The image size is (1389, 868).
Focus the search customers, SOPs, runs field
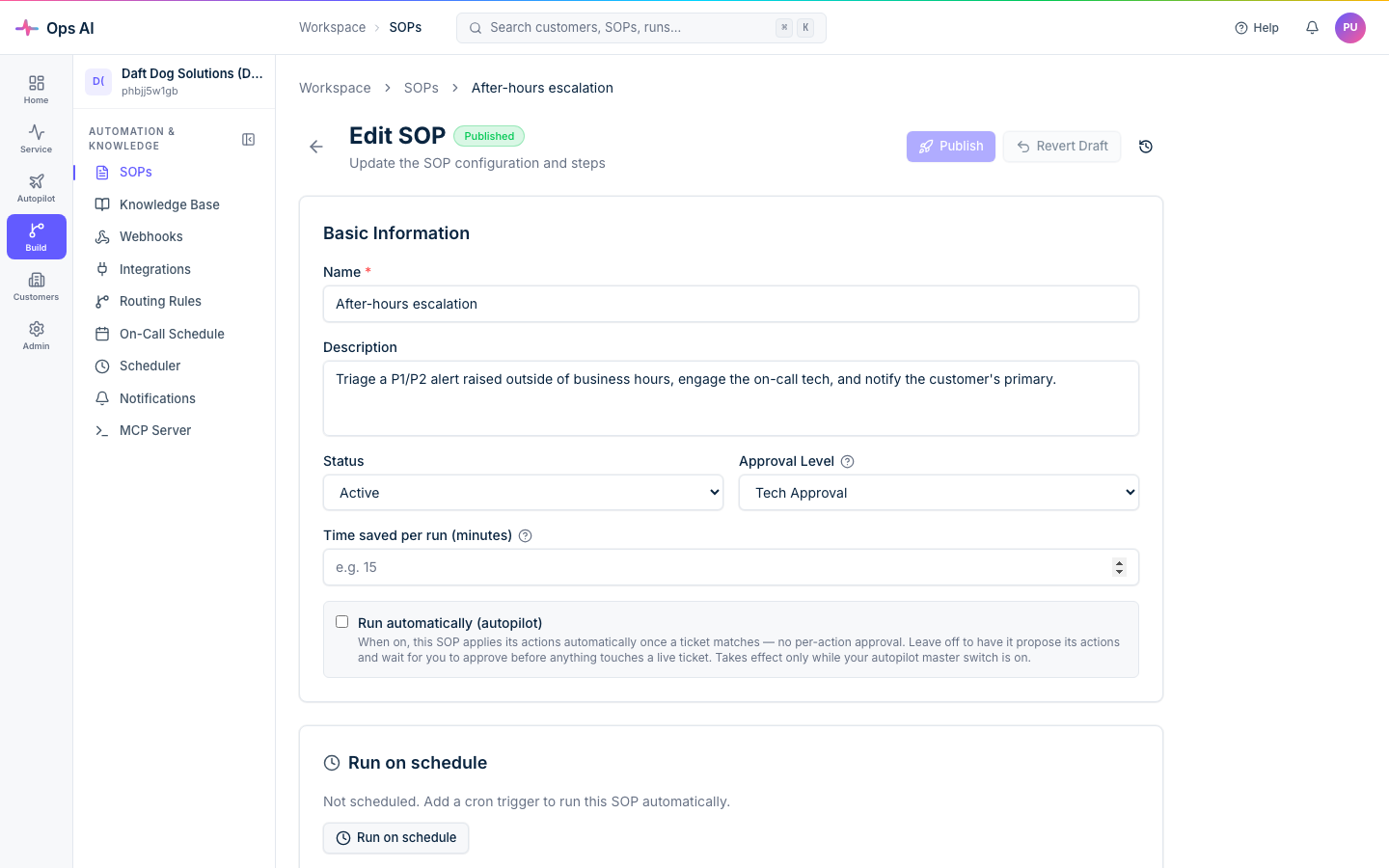click(641, 28)
